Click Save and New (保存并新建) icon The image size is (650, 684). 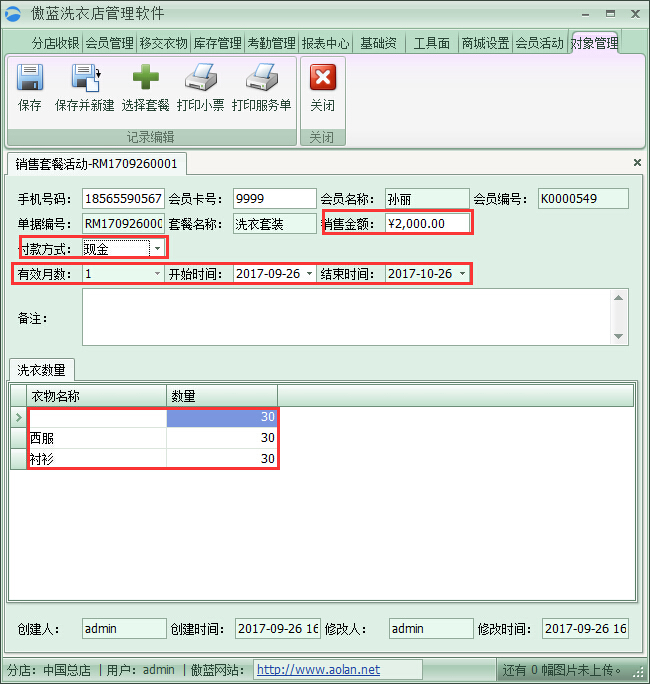(x=86, y=77)
